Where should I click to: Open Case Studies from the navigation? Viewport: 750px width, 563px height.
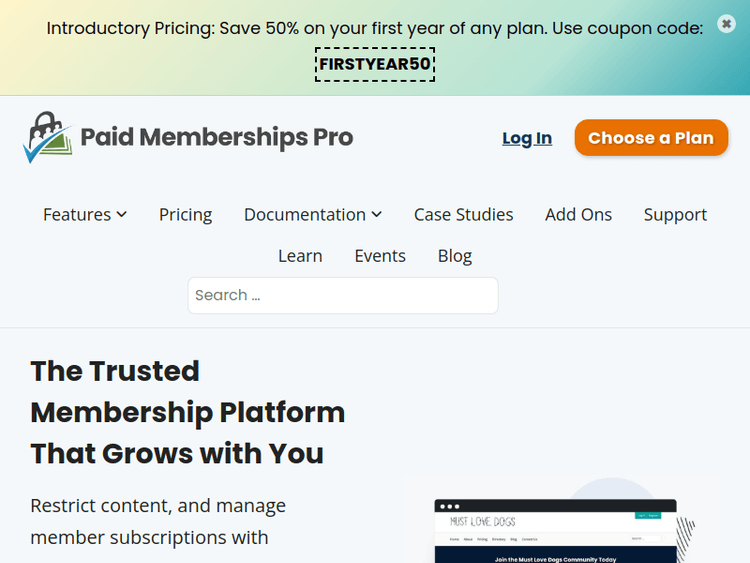coord(463,214)
